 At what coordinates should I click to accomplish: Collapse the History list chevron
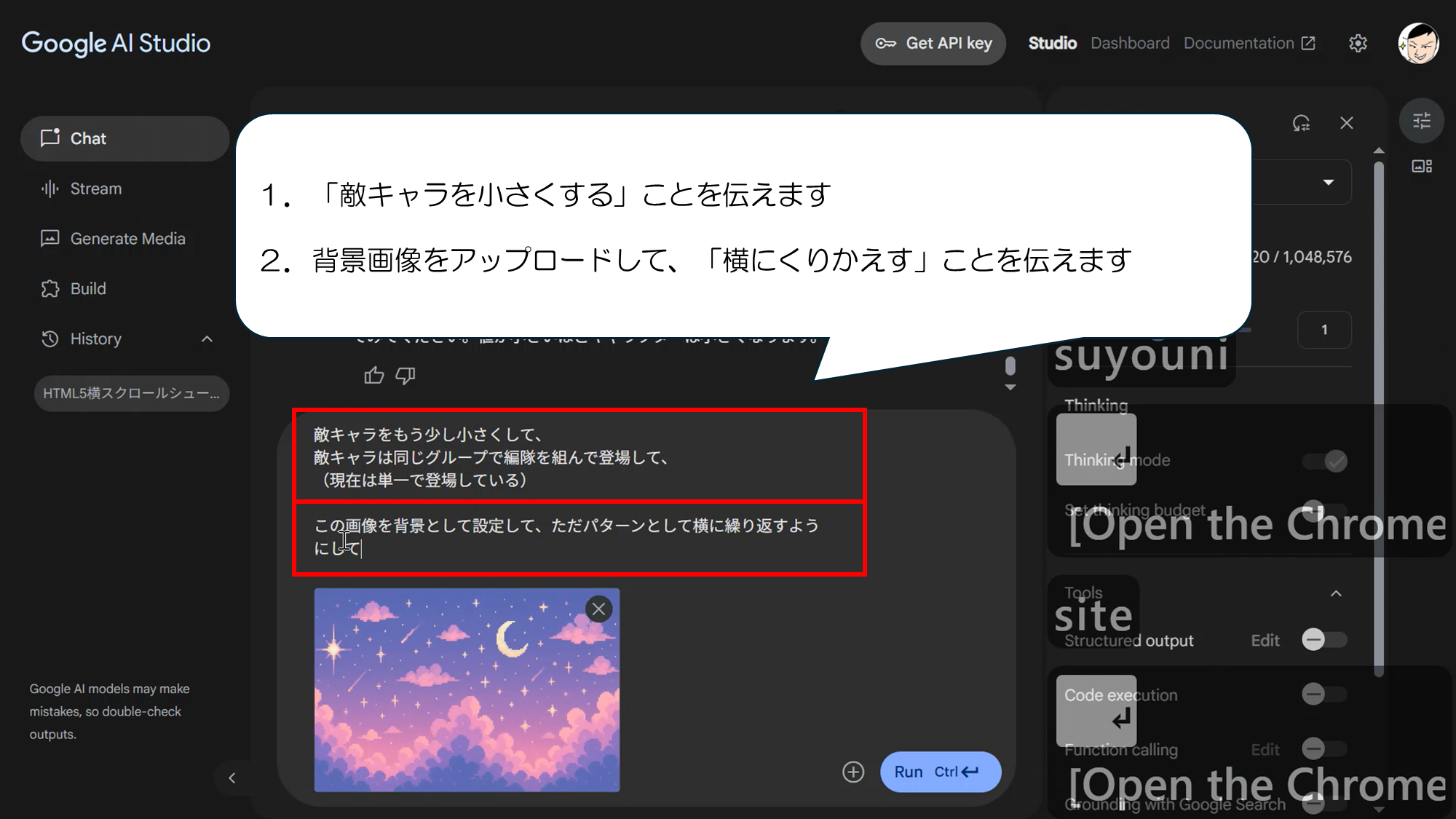[207, 339]
